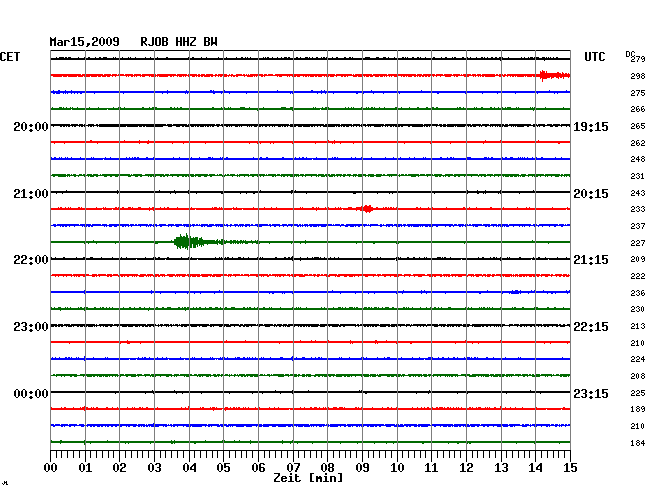
Task: Click the DC value 213
Action: [x=638, y=326]
